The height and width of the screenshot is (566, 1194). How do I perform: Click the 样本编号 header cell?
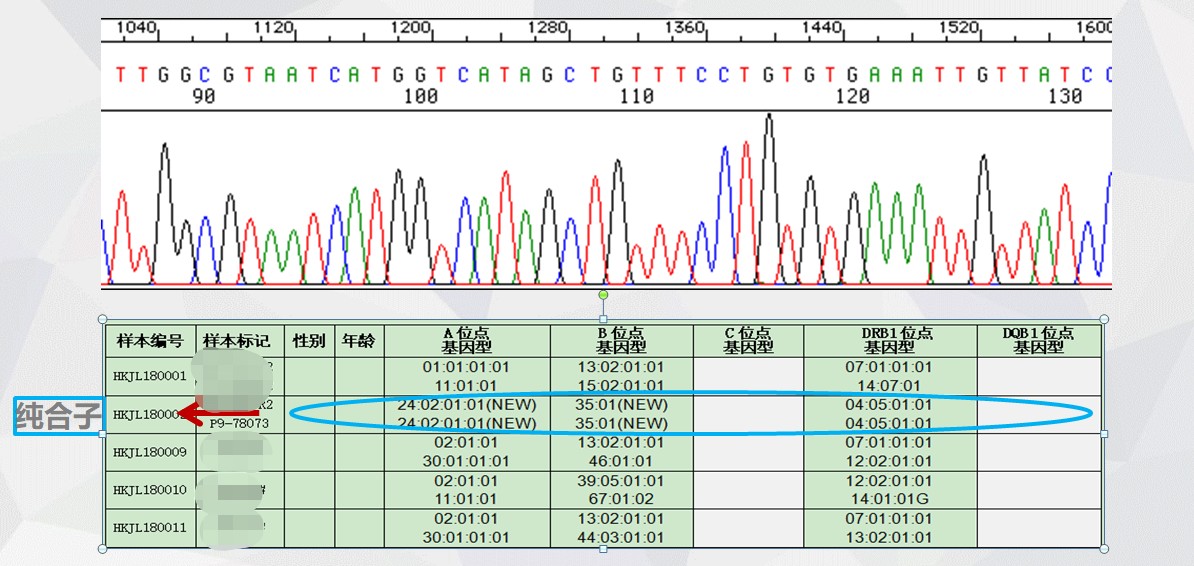coord(150,341)
